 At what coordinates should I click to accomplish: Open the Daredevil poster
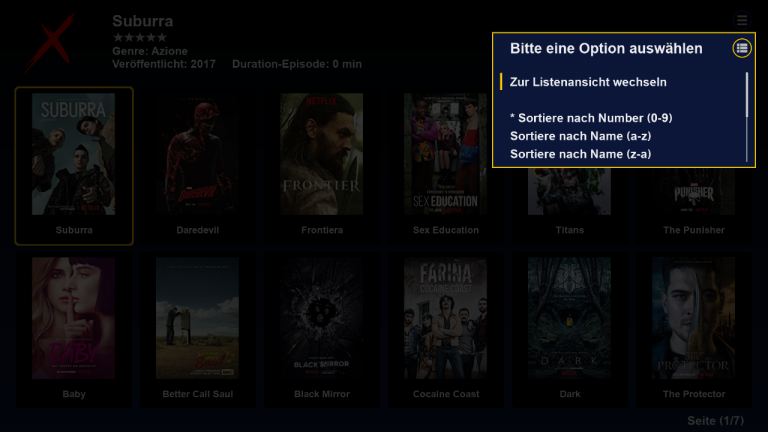coord(197,154)
